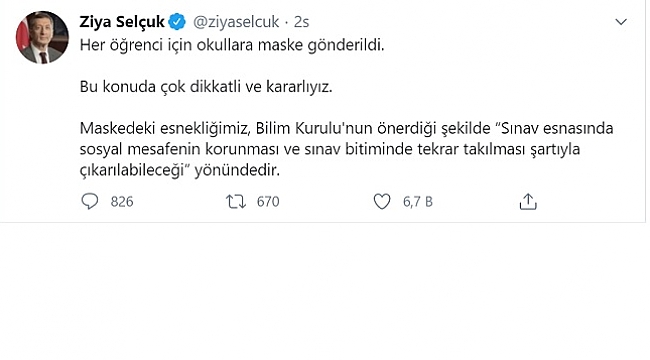Click the 826 replies count
Viewport: 650px width, 360px height.
[122, 202]
